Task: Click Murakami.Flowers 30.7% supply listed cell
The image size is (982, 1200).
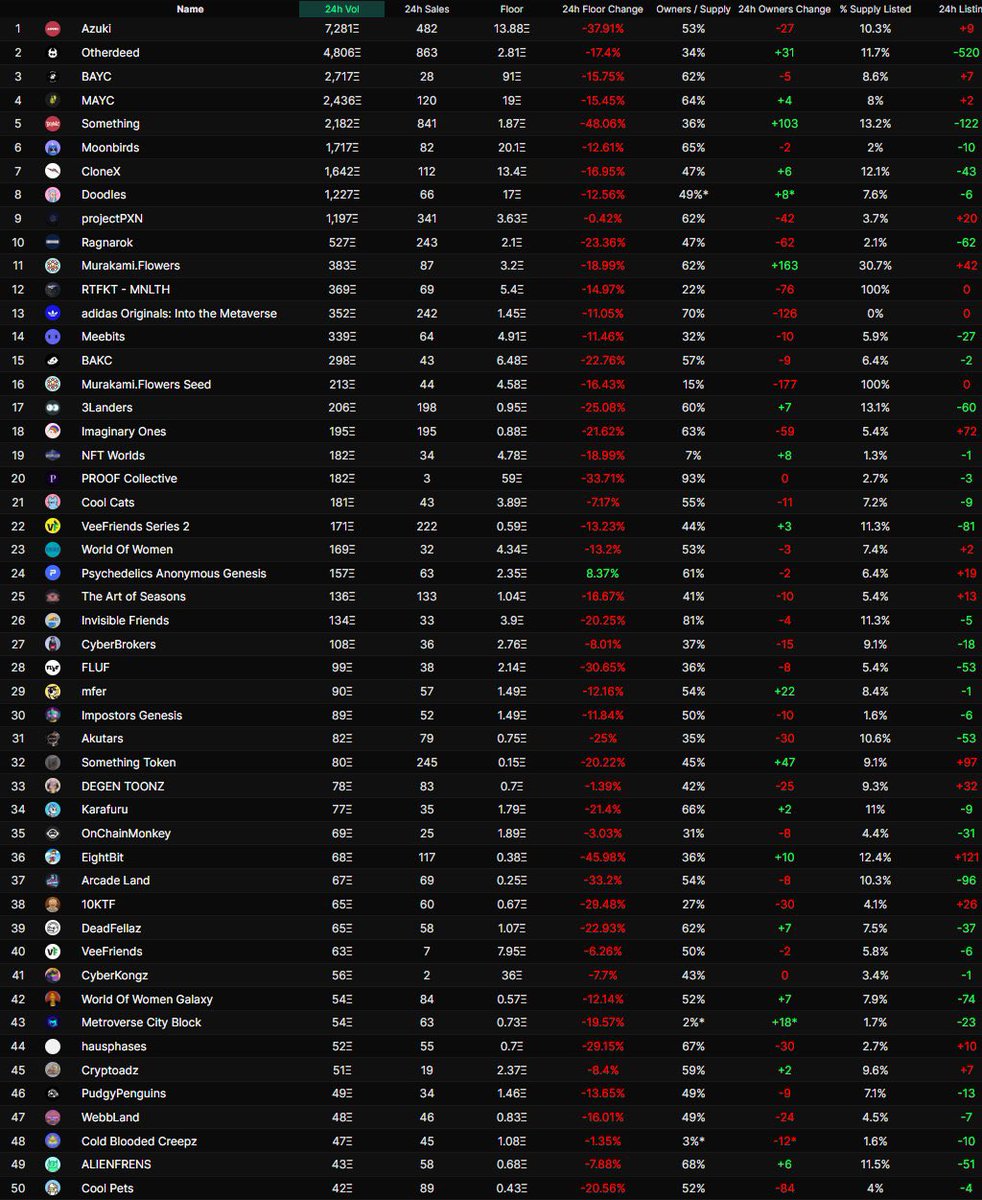Action: pos(875,266)
